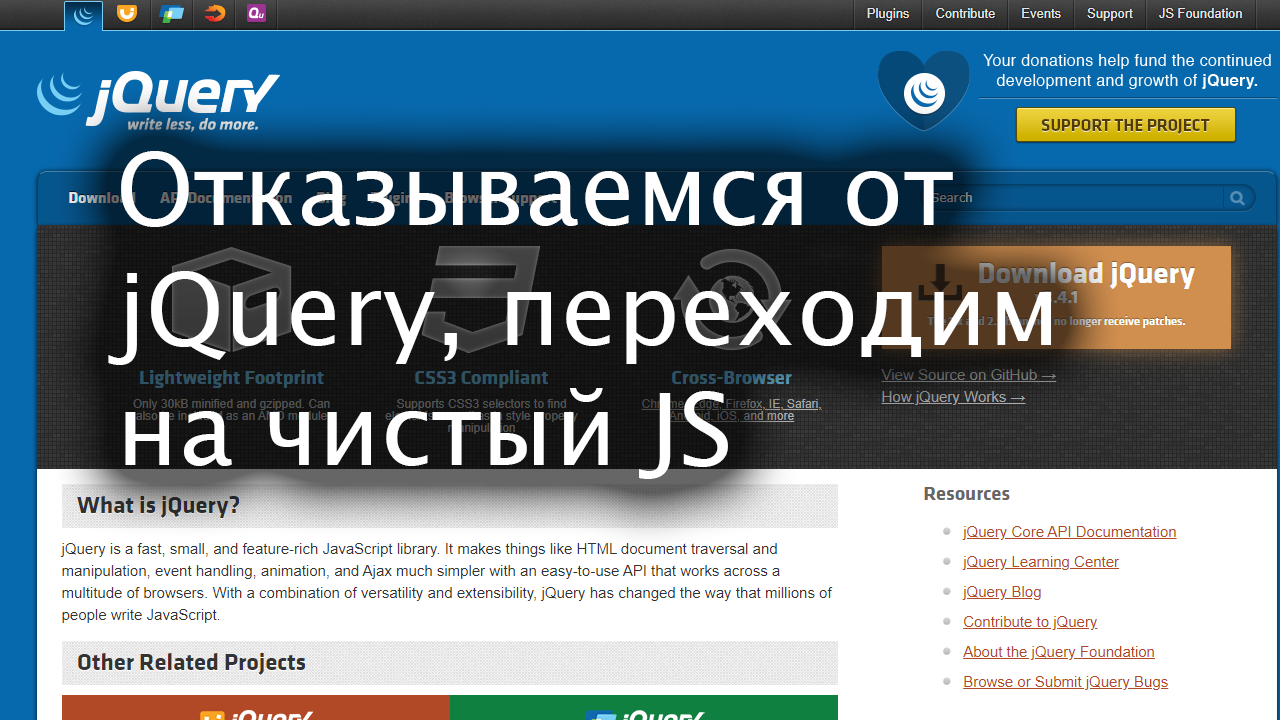Open the jQuery project icon in top bar
The image size is (1280, 720).
(x=84, y=14)
